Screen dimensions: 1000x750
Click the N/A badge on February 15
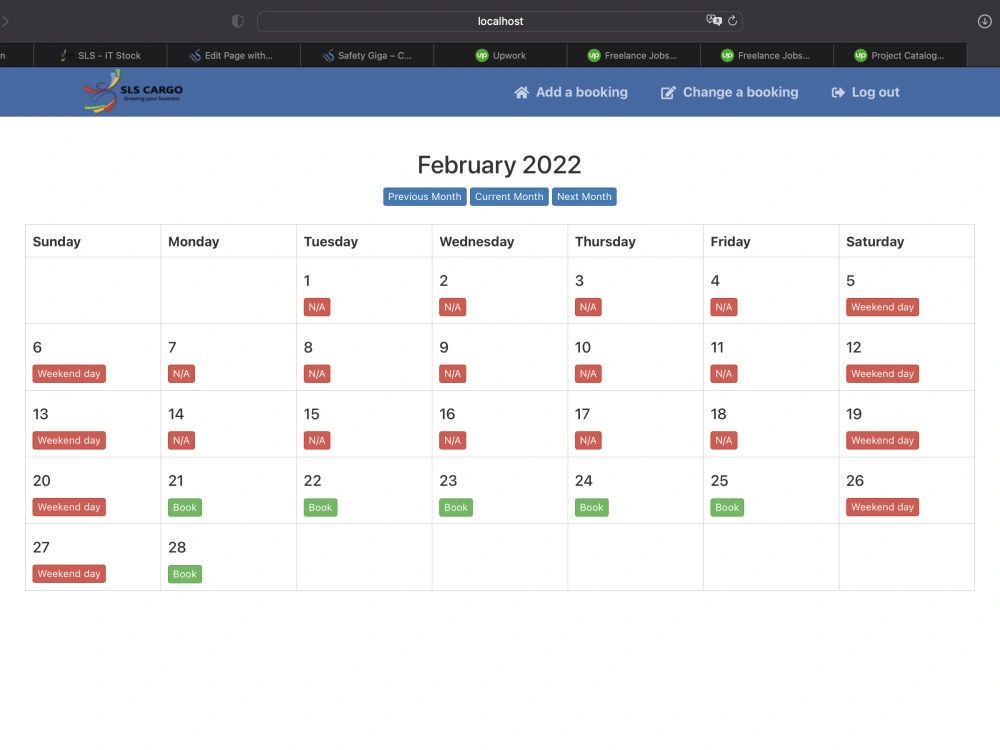[x=317, y=441]
